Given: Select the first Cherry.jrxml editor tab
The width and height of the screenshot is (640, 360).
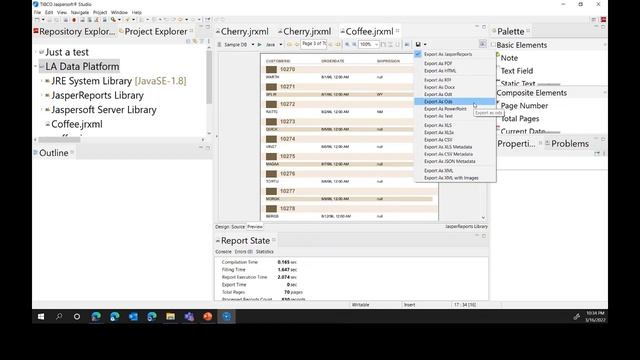Looking at the screenshot, I should click(x=242, y=31).
